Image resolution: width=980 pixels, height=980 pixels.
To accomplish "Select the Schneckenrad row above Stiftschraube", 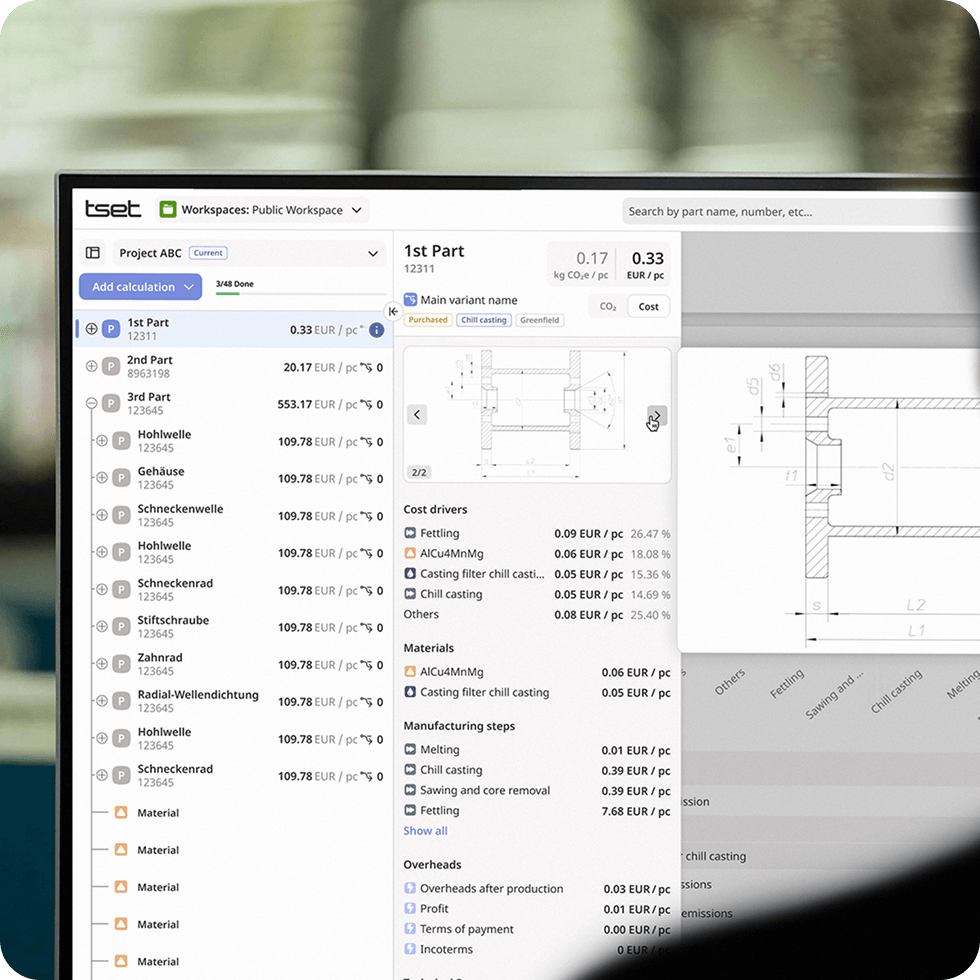I will (238, 589).
